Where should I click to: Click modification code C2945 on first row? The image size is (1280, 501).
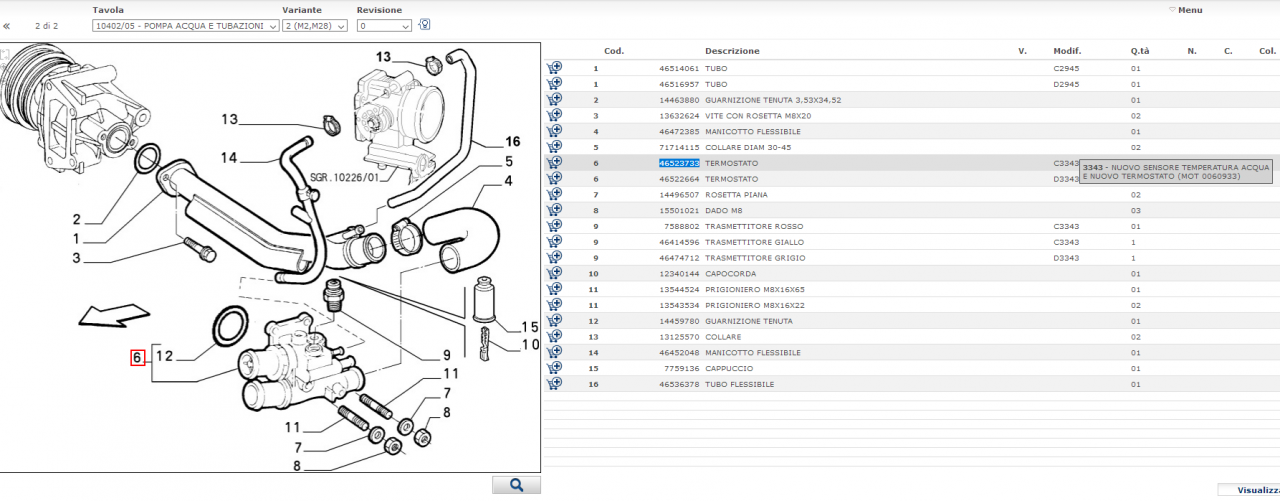click(1066, 68)
